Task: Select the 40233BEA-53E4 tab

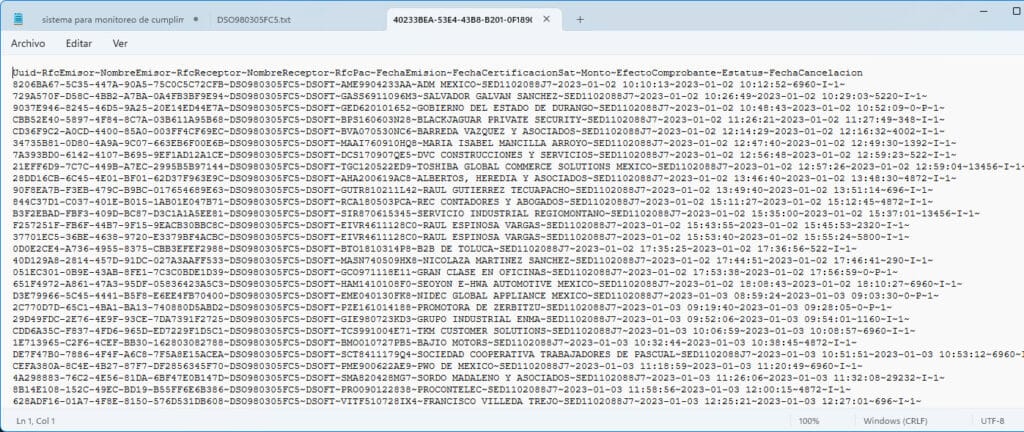Action: coord(462,20)
